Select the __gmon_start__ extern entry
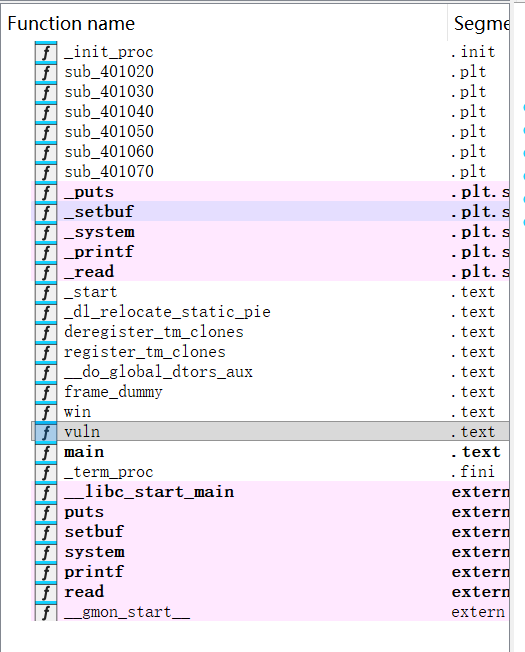Viewport: 525px width, 652px height. click(270, 612)
